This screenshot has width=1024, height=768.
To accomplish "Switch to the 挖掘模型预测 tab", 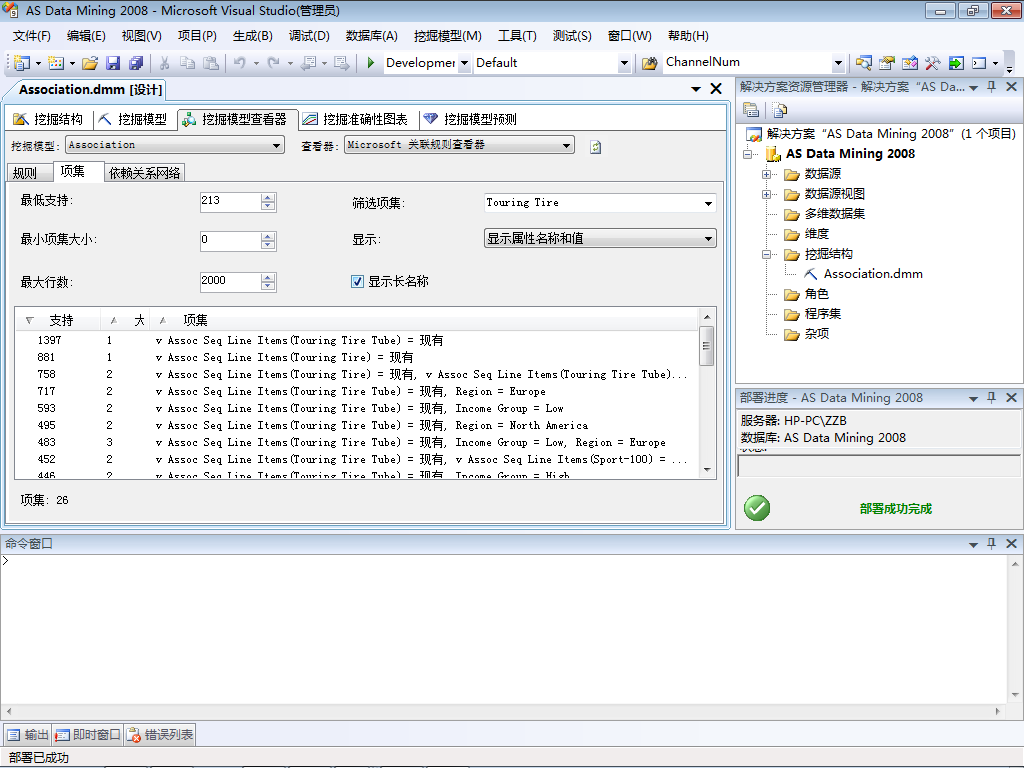I will click(470, 119).
